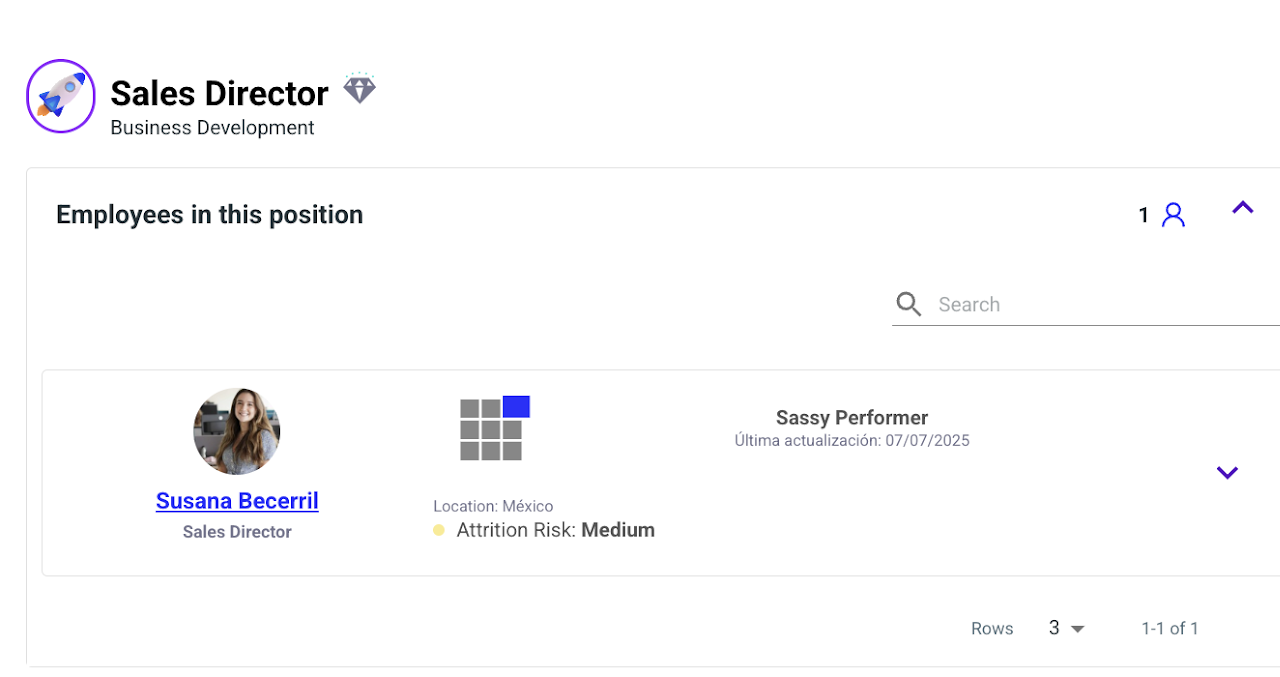Click the Business Development department label
Image resolution: width=1280 pixels, height=677 pixels.
(212, 128)
